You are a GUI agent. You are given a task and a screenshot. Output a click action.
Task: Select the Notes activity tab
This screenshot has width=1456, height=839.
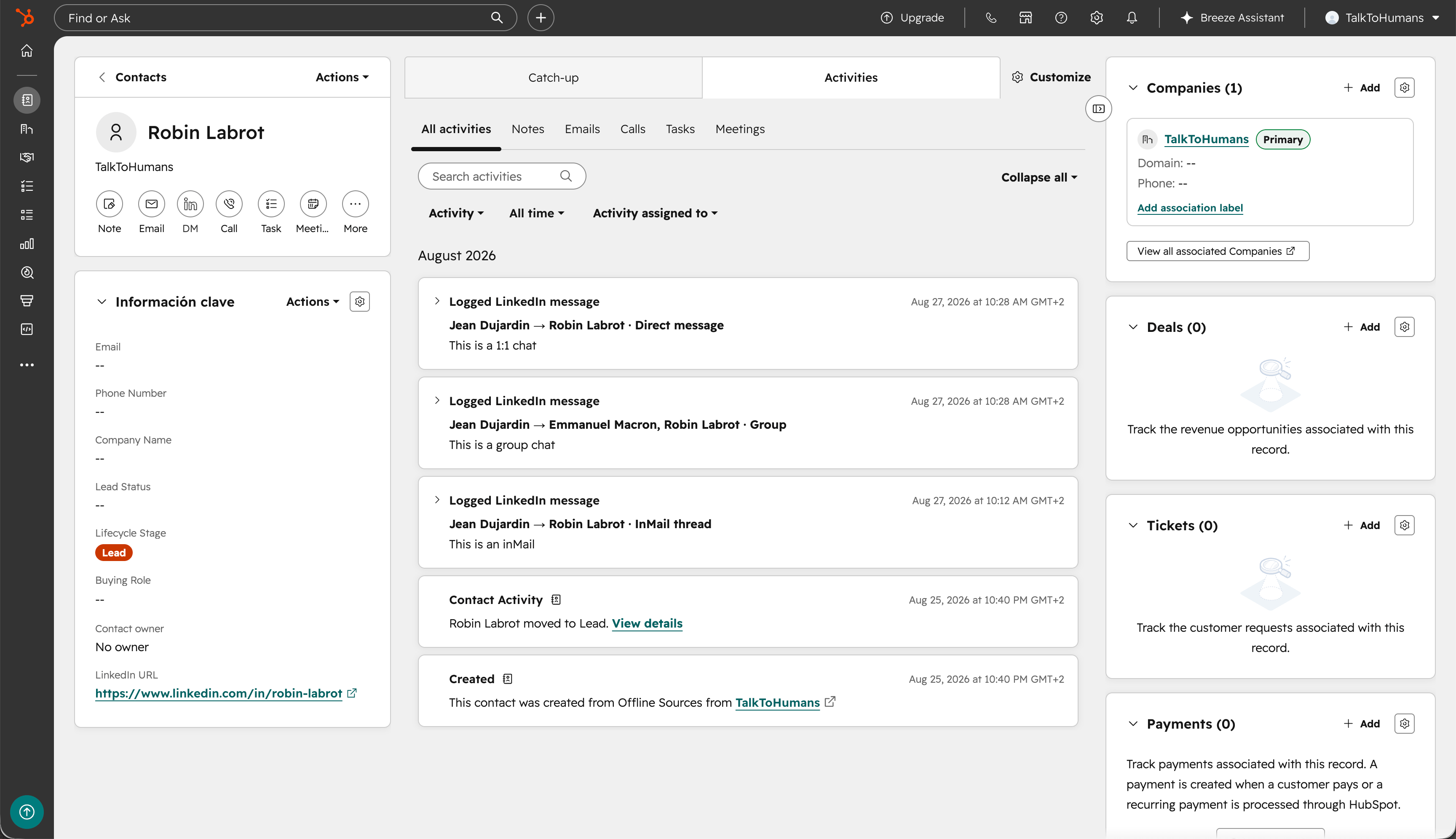(527, 129)
